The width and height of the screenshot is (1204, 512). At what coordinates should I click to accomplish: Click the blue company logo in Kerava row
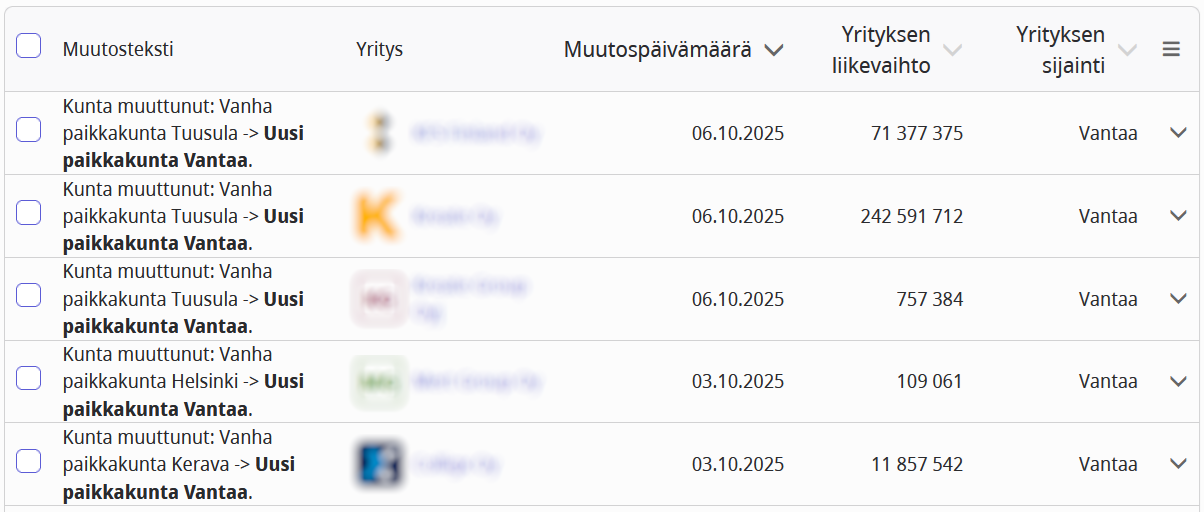pyautogui.click(x=378, y=464)
